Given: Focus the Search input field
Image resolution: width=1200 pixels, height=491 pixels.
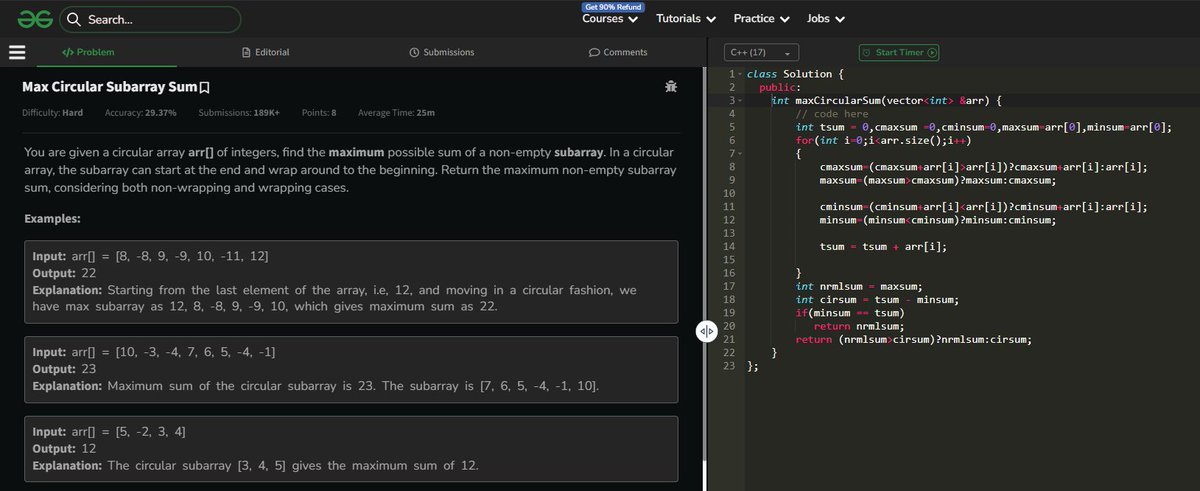Looking at the screenshot, I should point(150,19).
